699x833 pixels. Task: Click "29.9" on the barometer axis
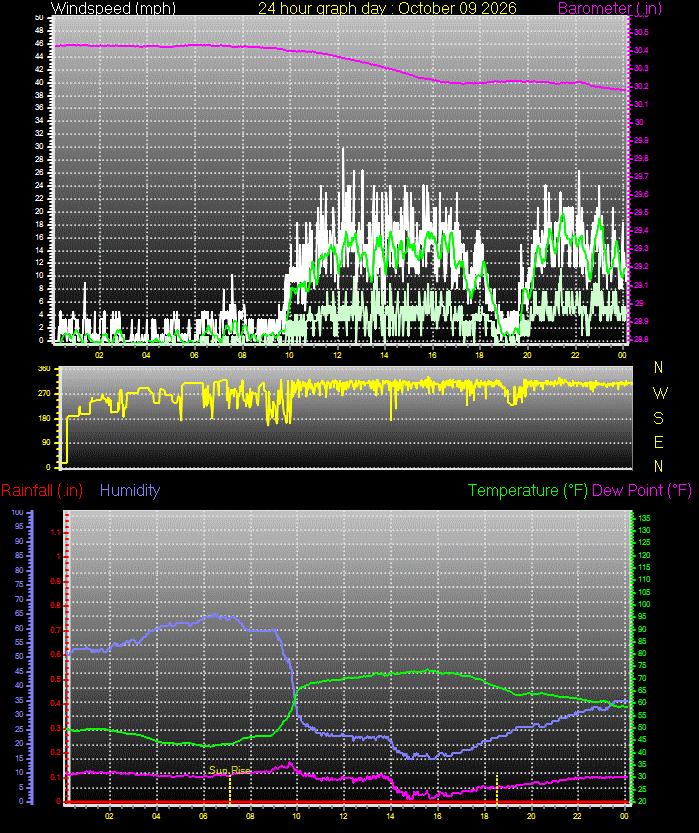coord(641,141)
